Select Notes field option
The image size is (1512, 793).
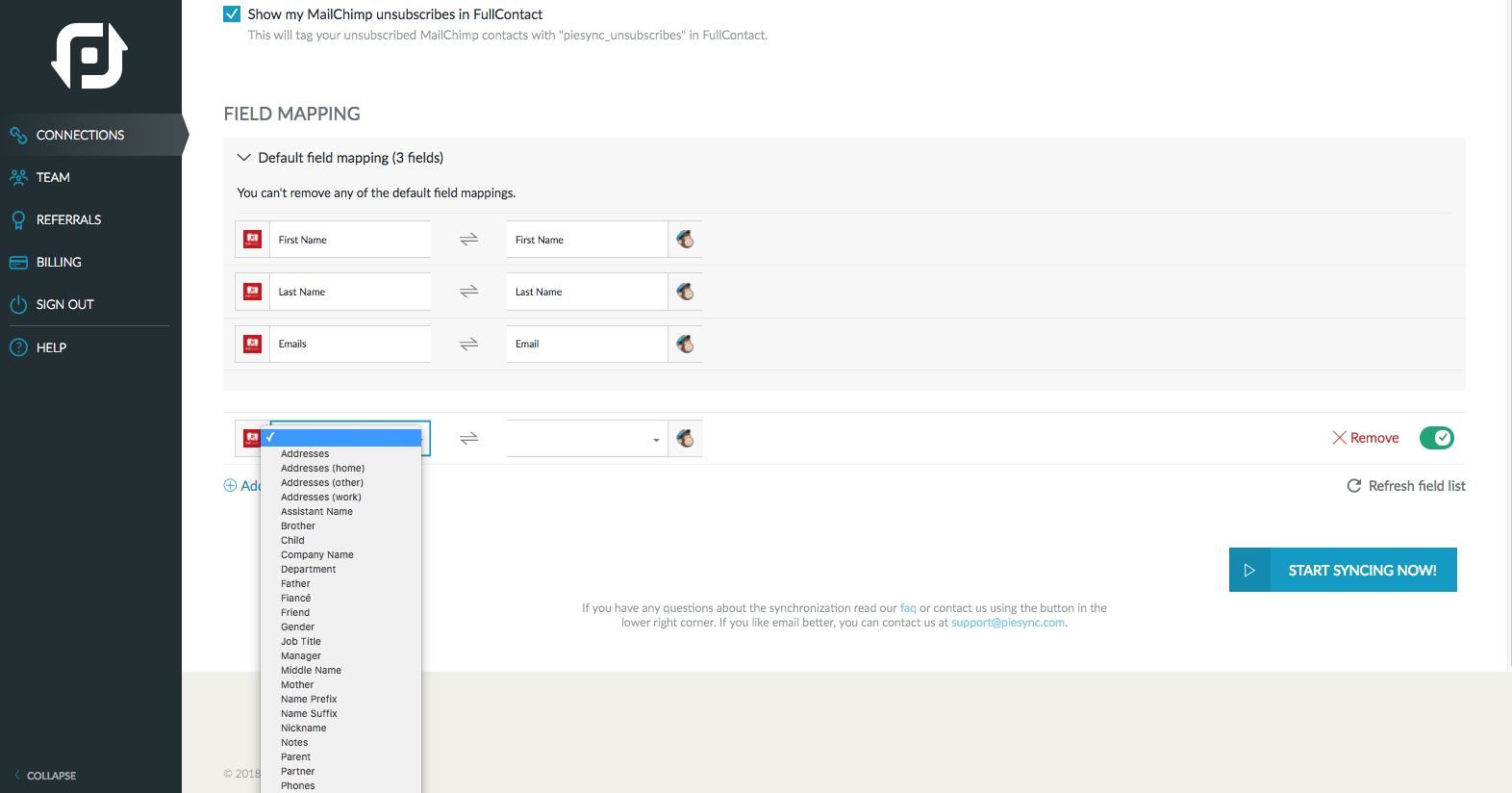341,742
